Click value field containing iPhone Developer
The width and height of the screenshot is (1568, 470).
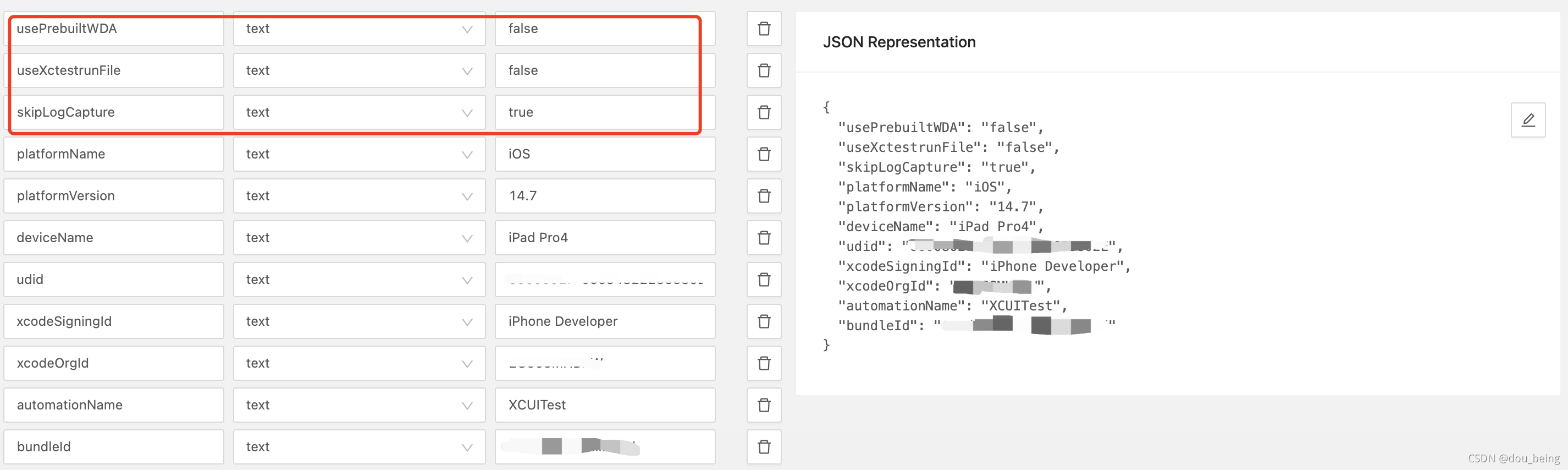pos(605,321)
